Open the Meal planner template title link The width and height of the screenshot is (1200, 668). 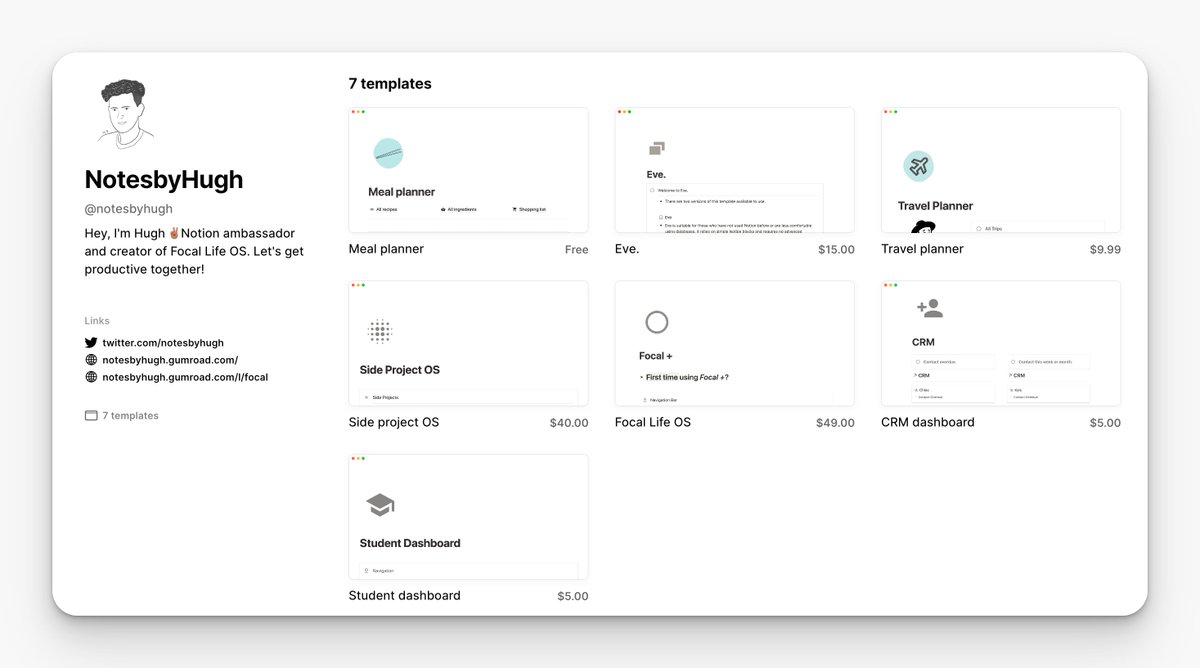[386, 249]
